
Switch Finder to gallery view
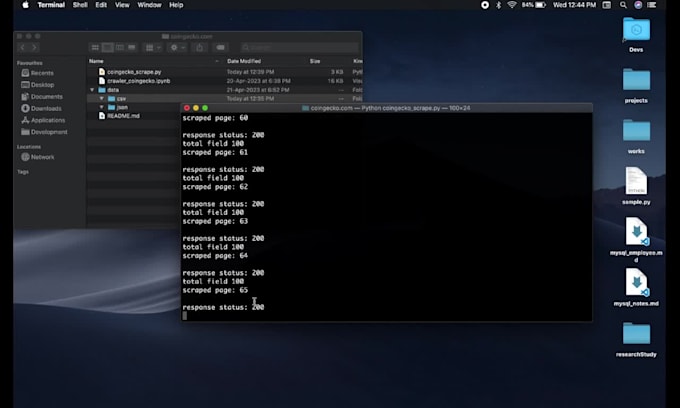[x=132, y=47]
